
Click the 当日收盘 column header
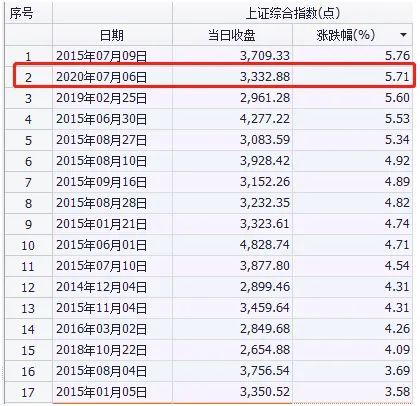coord(232,35)
